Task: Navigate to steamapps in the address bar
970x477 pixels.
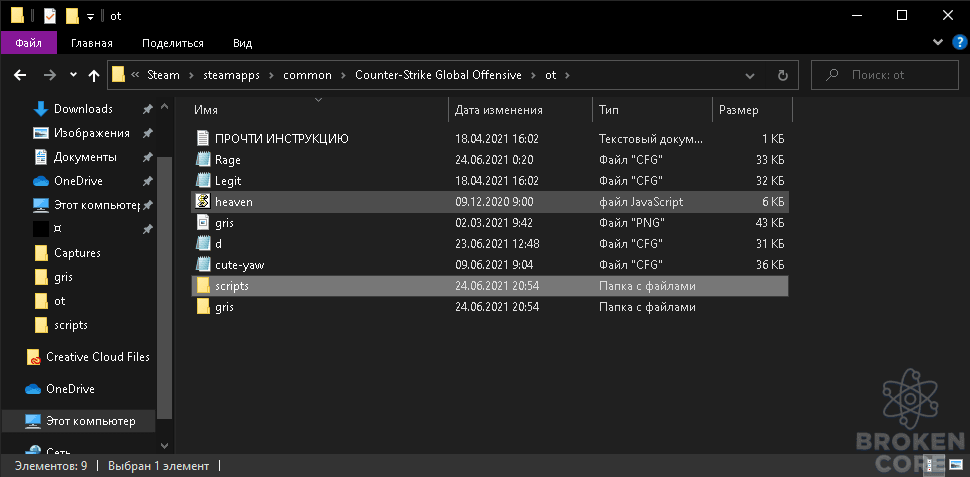Action: pos(231,75)
